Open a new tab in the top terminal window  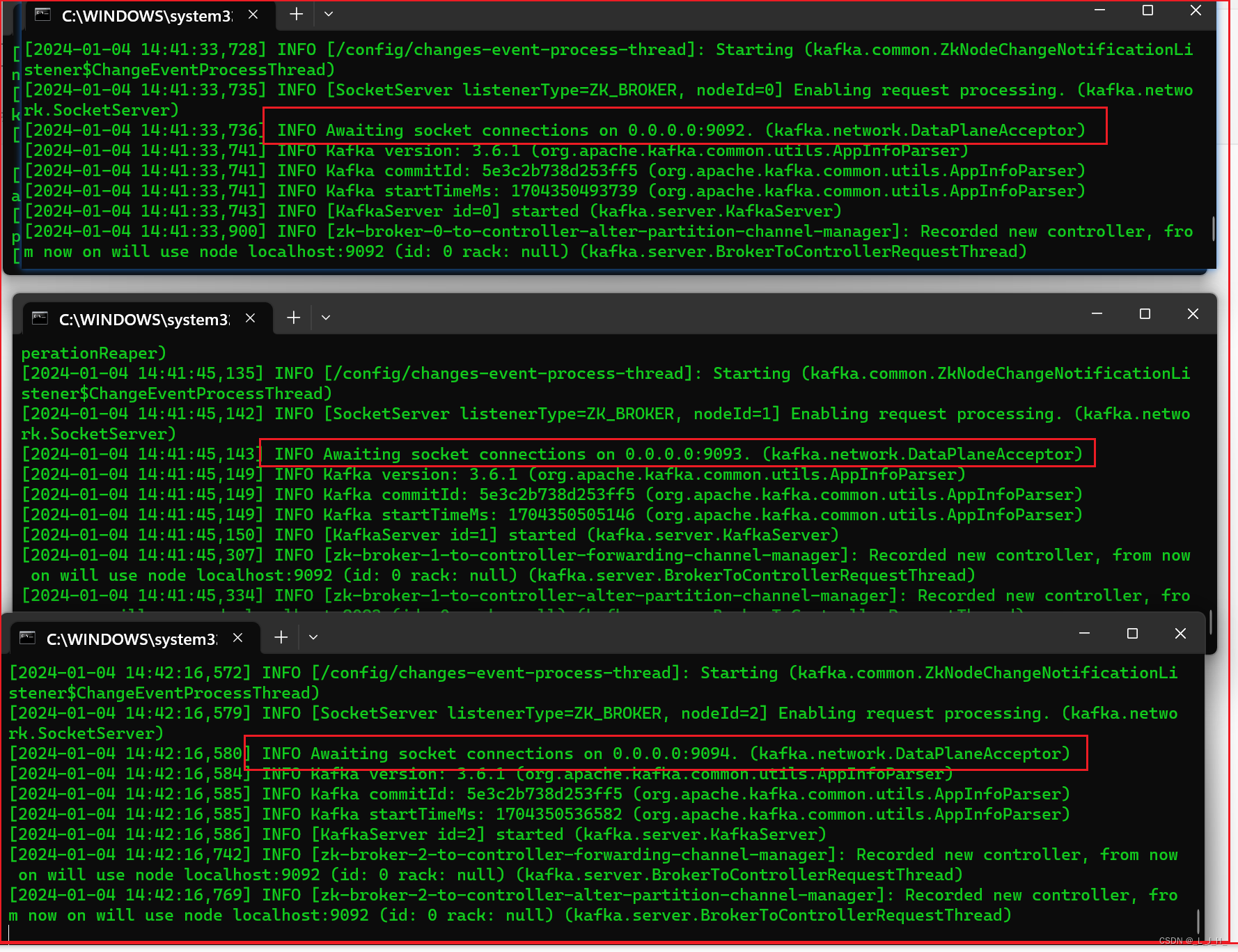296,14
